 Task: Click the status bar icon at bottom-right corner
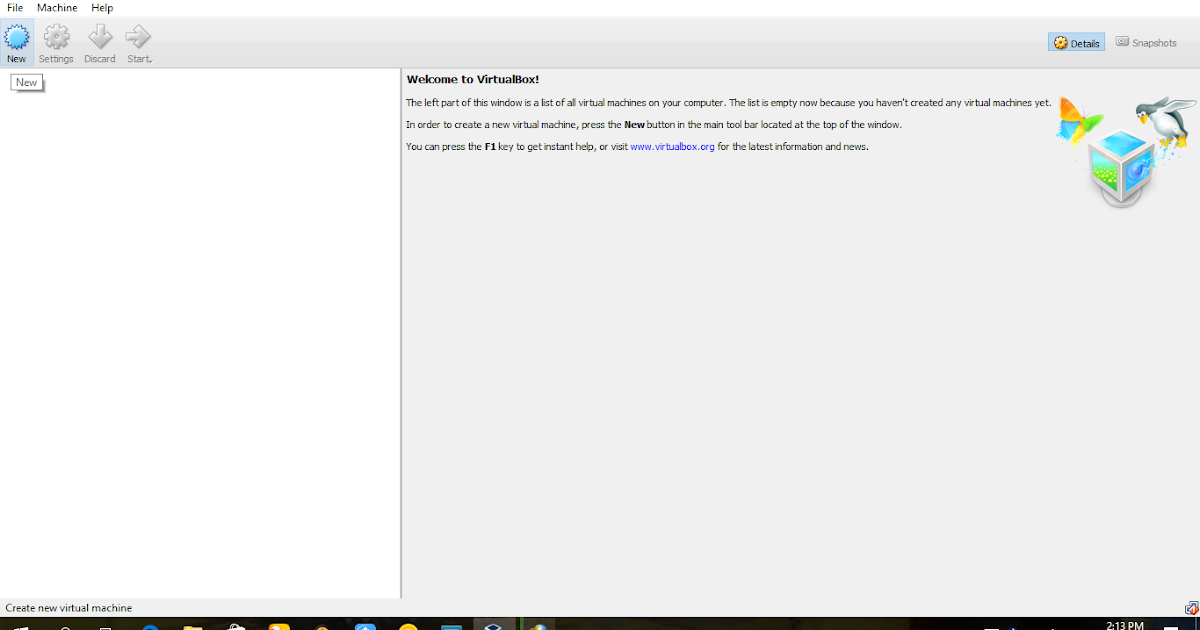click(1191, 608)
